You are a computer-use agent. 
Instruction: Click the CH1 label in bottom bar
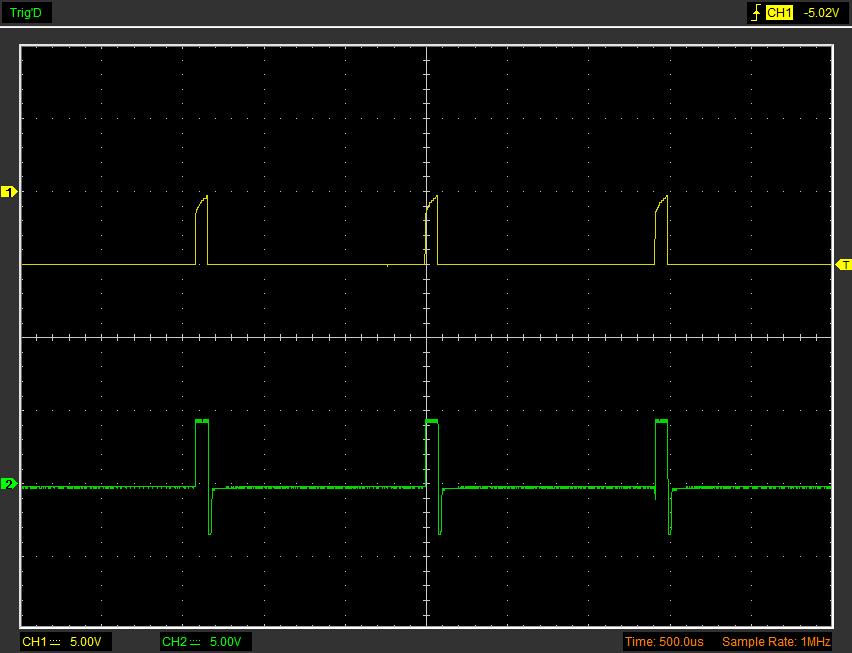pos(34,641)
